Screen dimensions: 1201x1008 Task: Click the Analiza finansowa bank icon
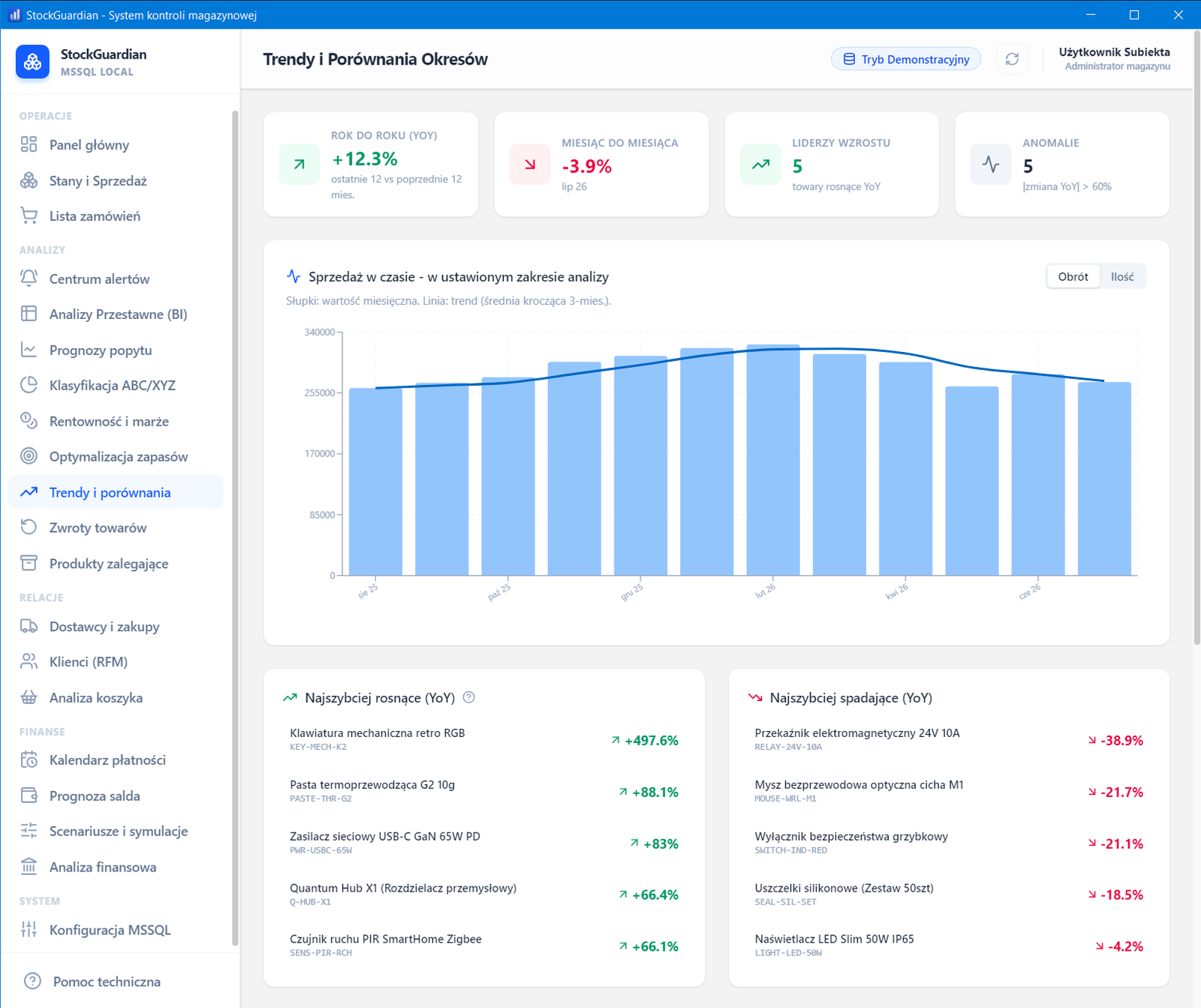(x=29, y=867)
